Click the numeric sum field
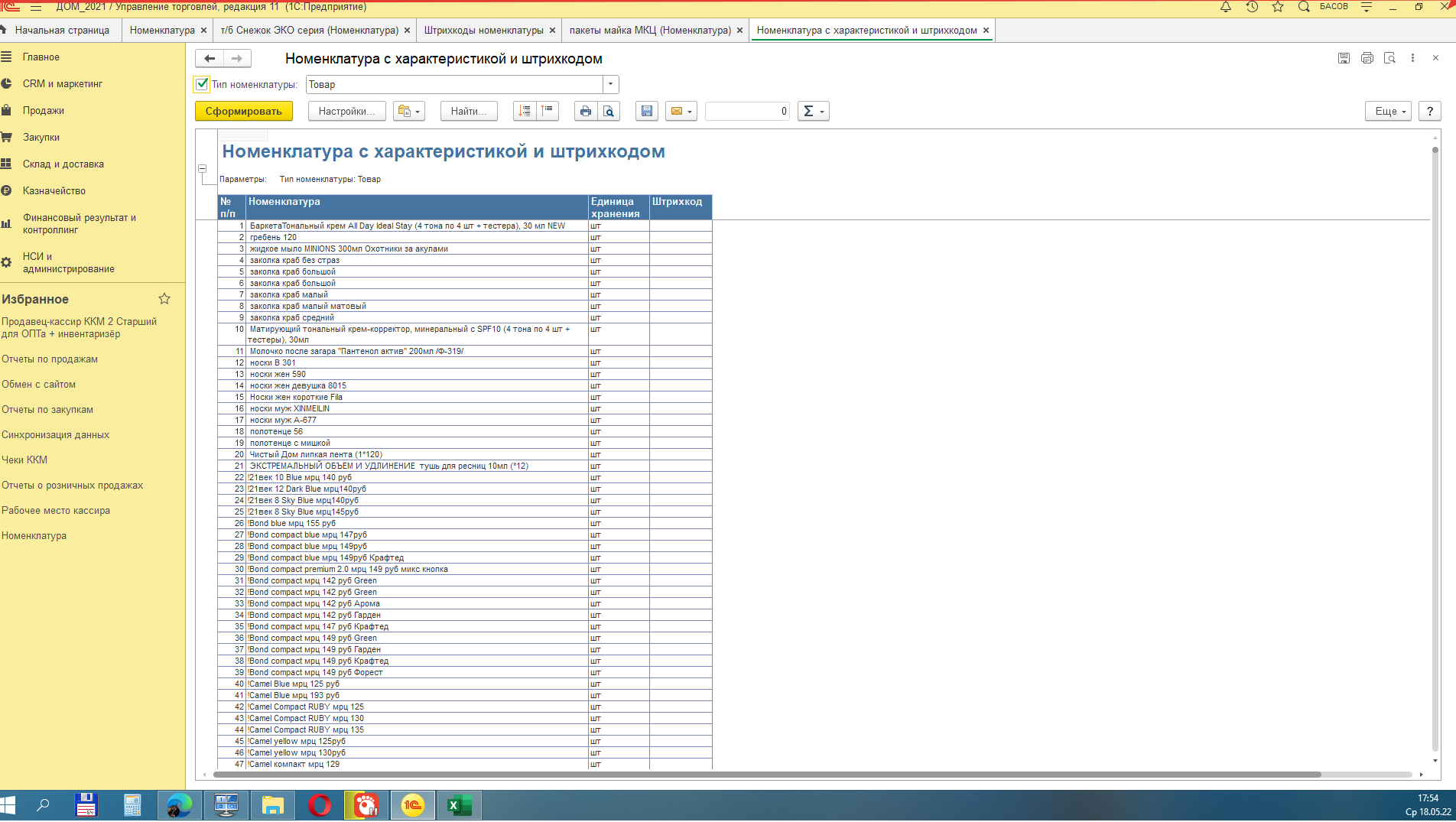1456x822 pixels. pos(747,111)
